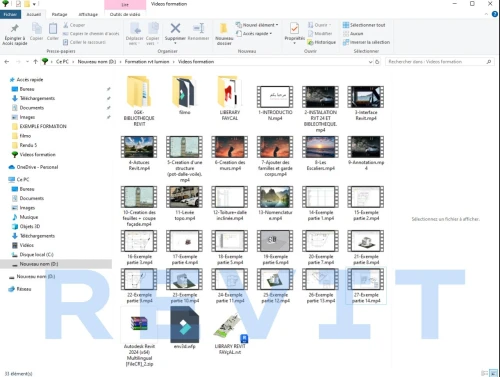Click the up-one-level arrow
The image size is (500, 377).
click(35, 62)
